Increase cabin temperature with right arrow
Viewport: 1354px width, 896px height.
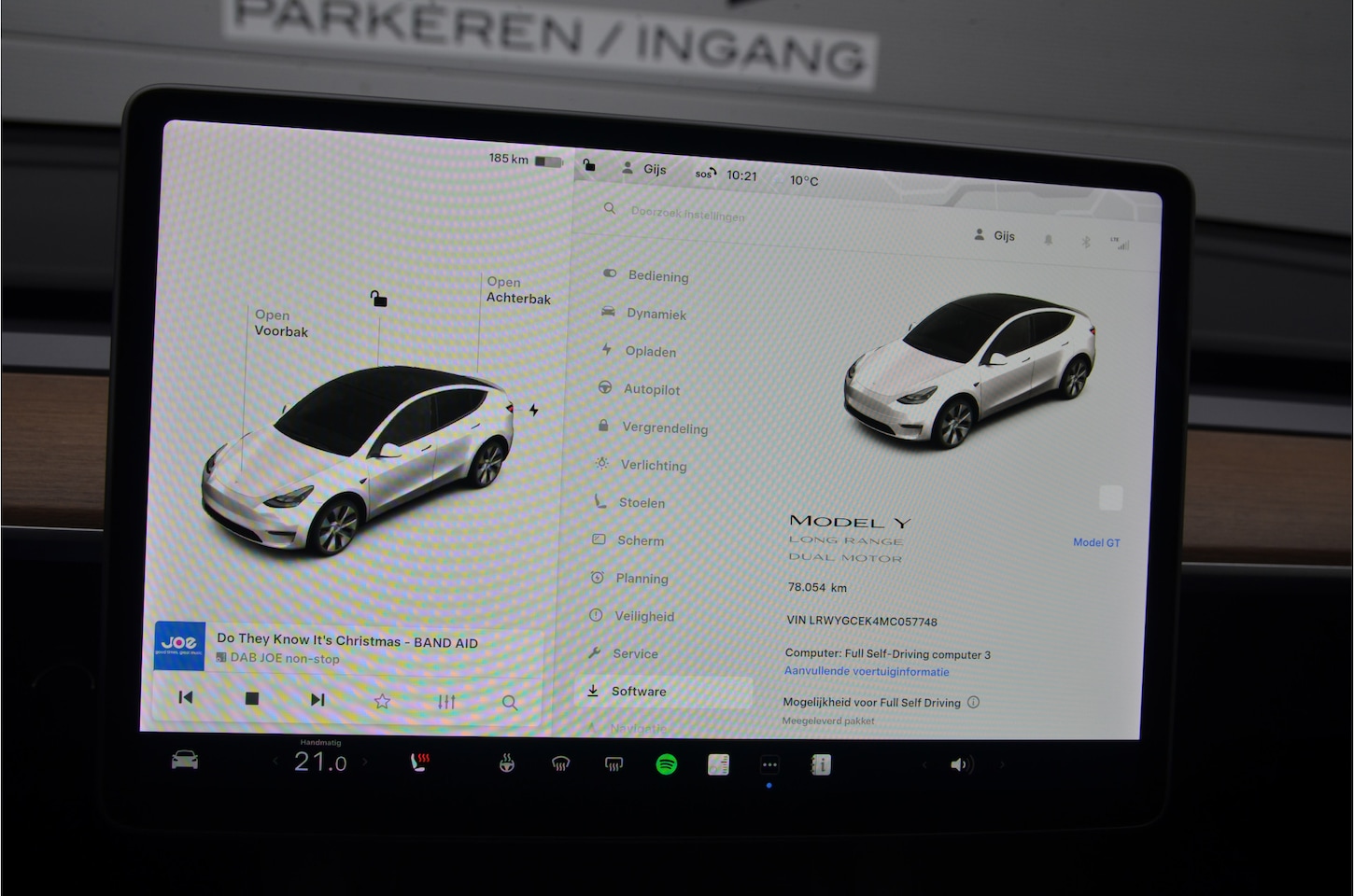365,763
